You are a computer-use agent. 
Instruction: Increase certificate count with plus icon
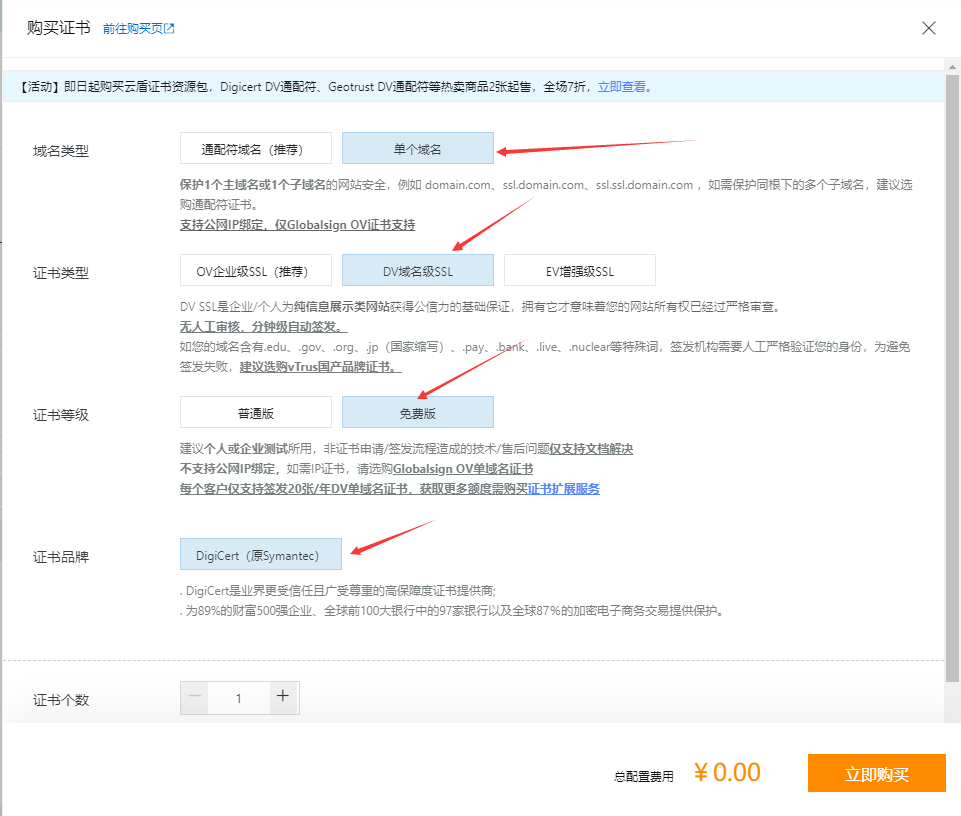(x=283, y=698)
